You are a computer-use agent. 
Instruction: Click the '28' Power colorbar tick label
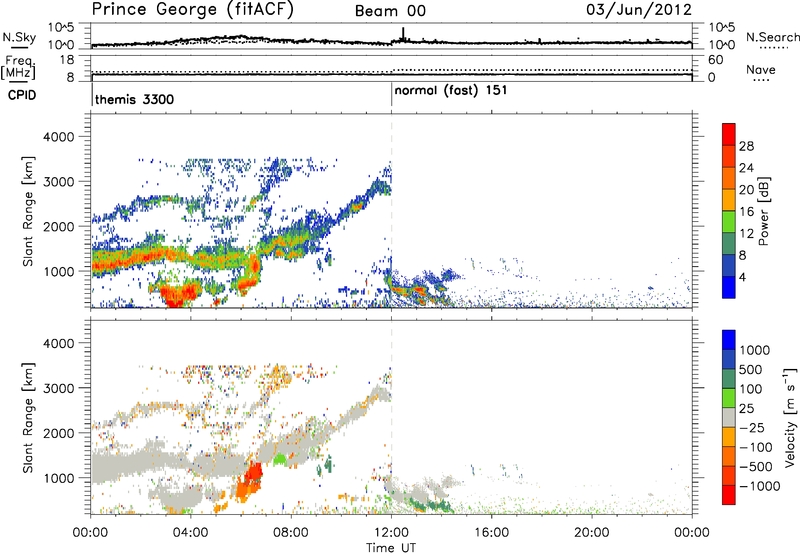click(x=746, y=146)
